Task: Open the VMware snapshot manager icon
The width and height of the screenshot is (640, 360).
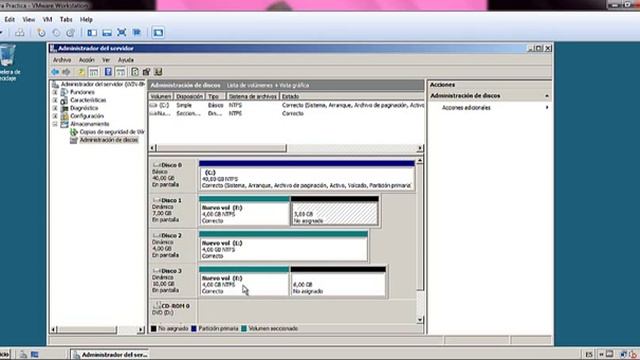Action: click(x=71, y=33)
